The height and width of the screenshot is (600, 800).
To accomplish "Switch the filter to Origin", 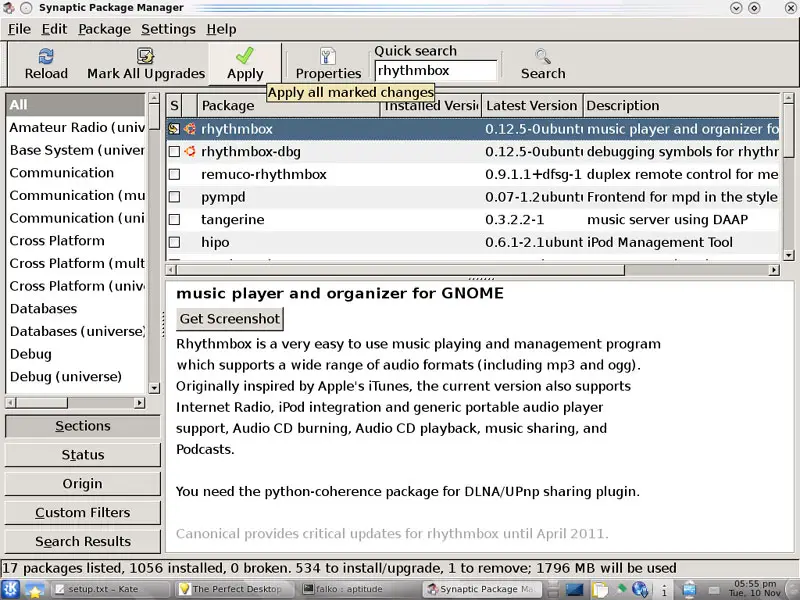I will [83, 484].
